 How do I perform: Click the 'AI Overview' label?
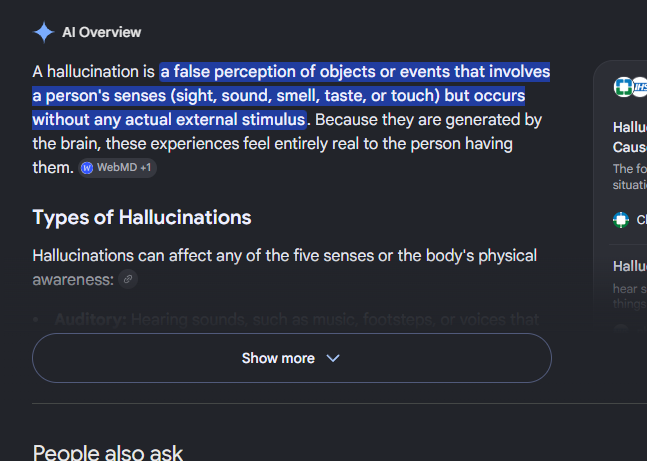102,32
